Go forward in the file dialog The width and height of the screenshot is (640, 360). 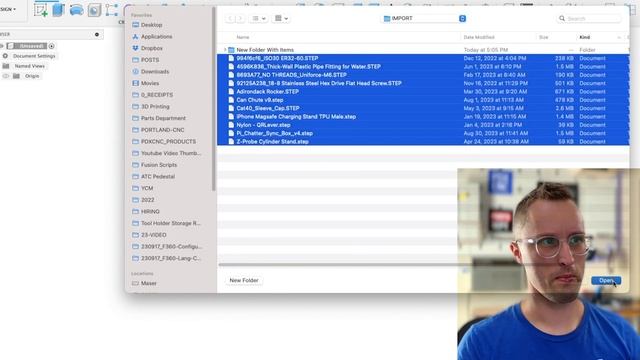point(240,18)
